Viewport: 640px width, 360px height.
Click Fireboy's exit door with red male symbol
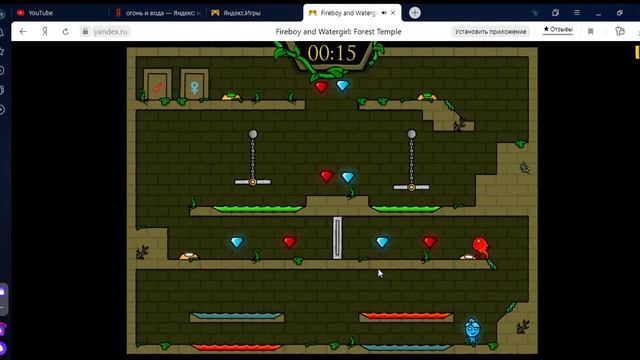click(158, 84)
